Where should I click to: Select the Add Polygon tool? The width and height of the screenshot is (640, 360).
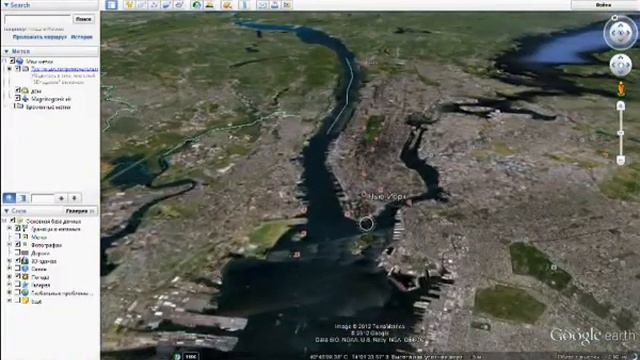point(142,5)
